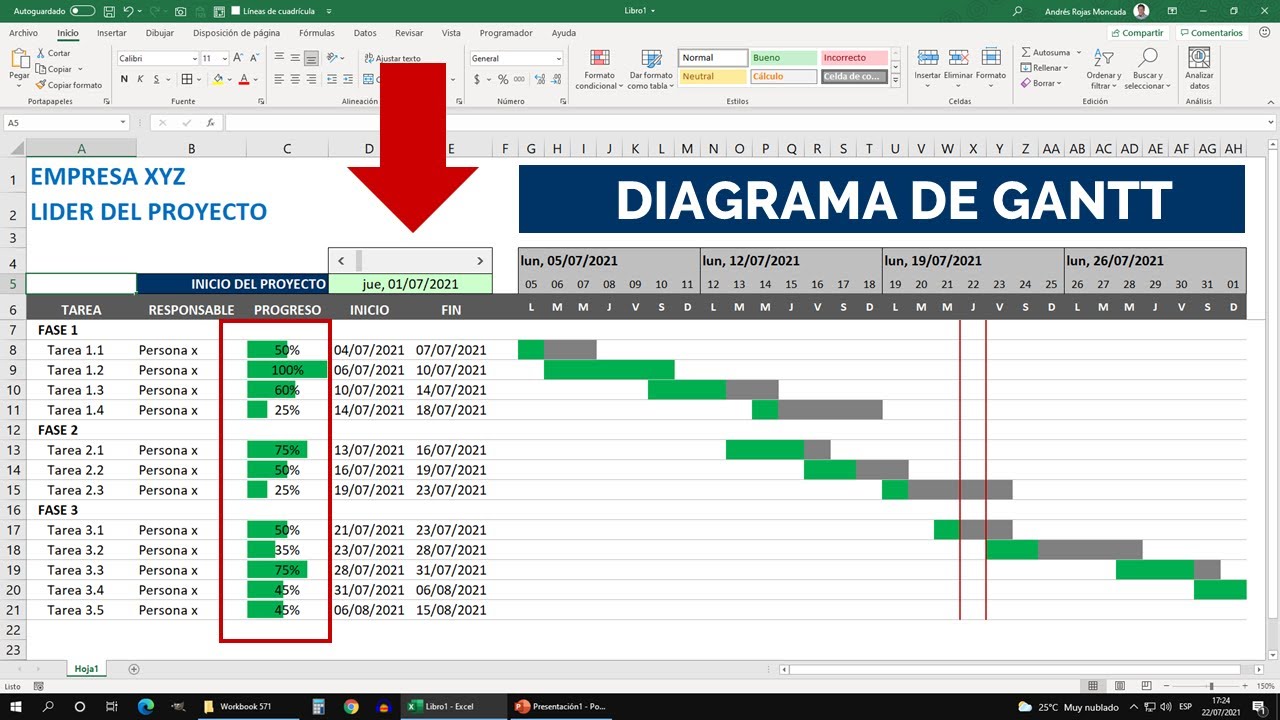Open Dar formato como tabla gallery
Screen dimensions: 1280x720
(x=651, y=69)
